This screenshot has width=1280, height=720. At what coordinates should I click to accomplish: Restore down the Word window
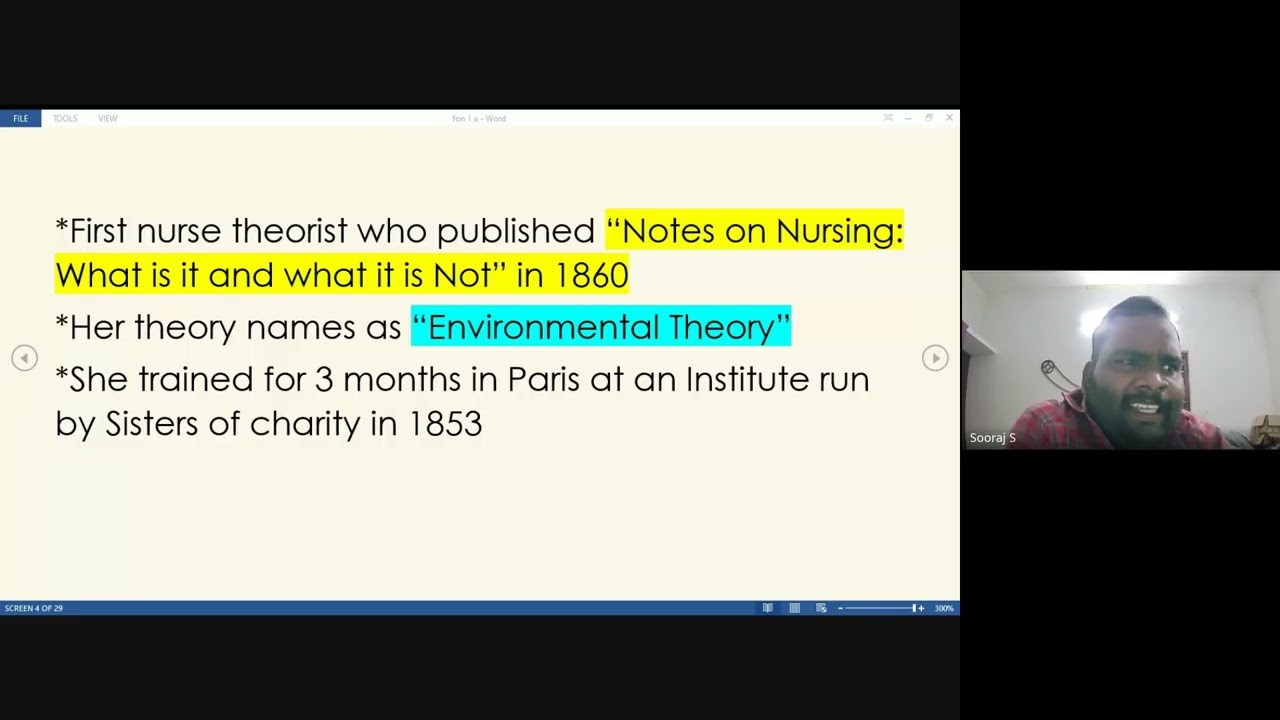tap(929, 118)
